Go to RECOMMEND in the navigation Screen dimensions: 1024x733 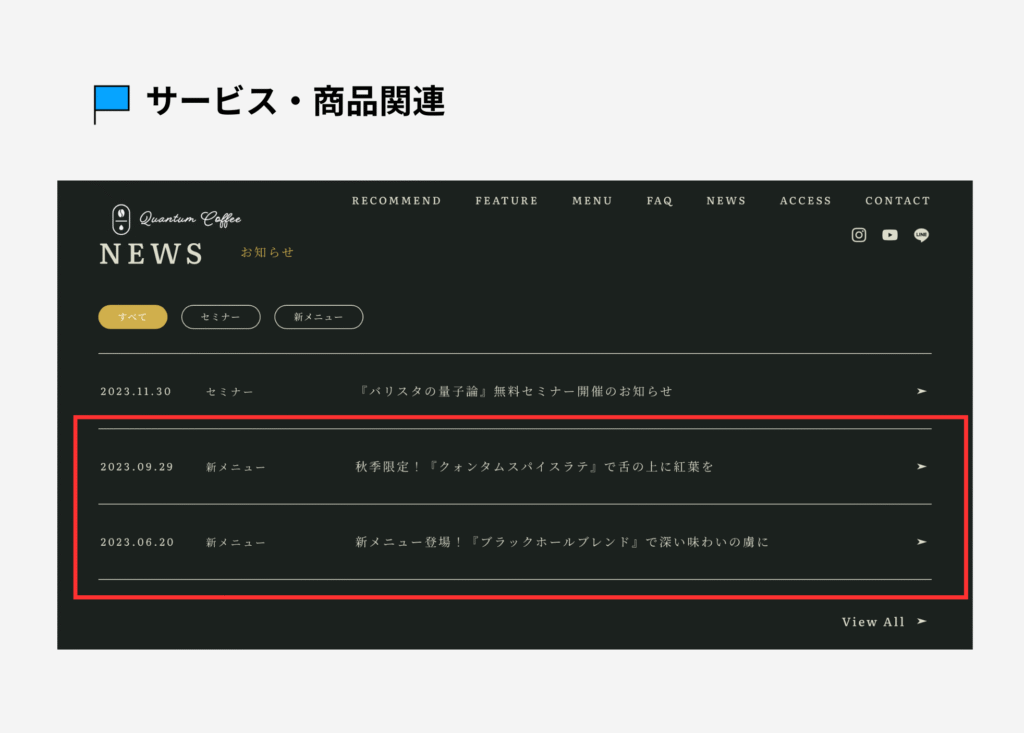[396, 201]
